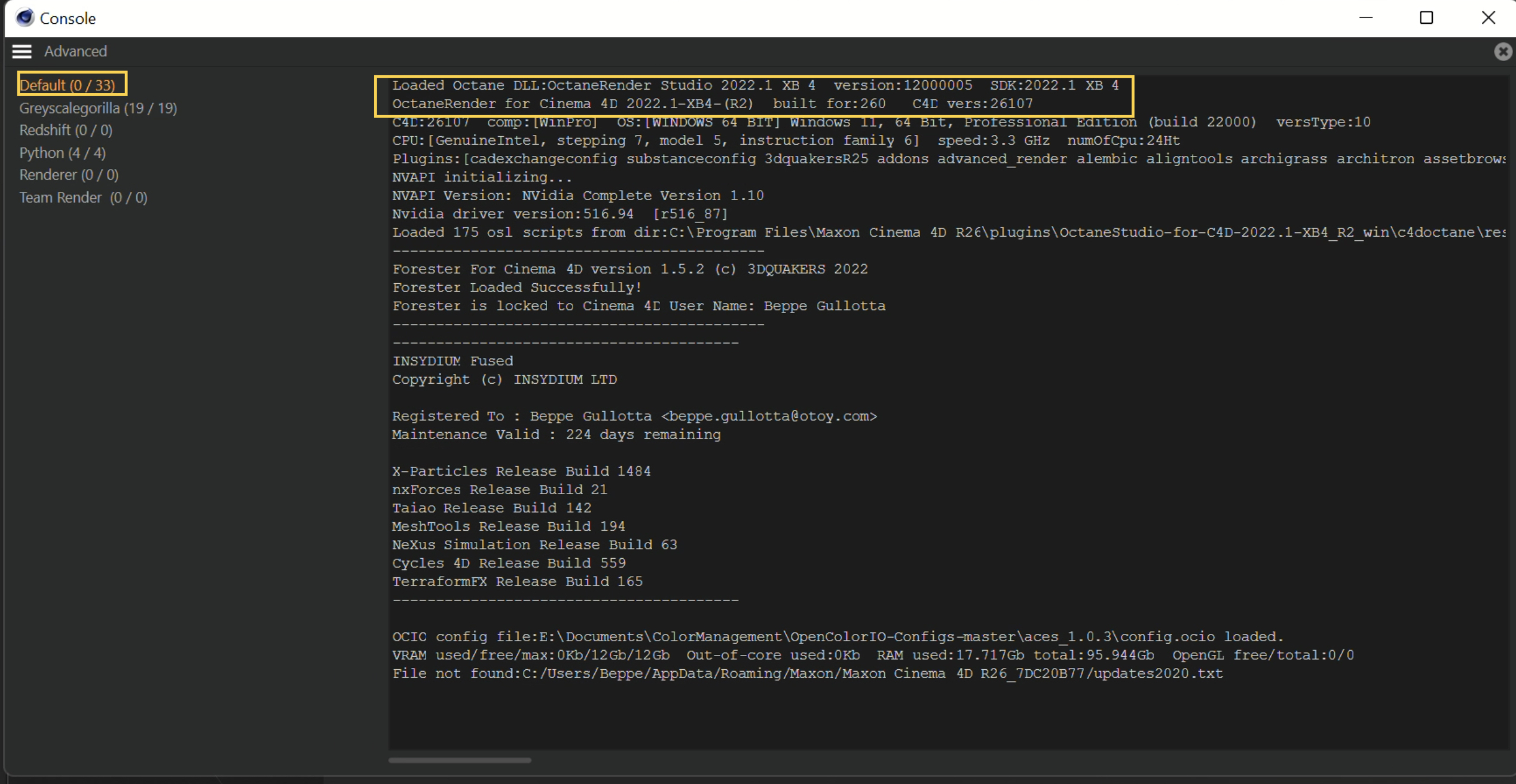Screen dimensions: 1516x784
Task: Click the 'X-Particles Release Build 1484' line
Action: [521, 471]
